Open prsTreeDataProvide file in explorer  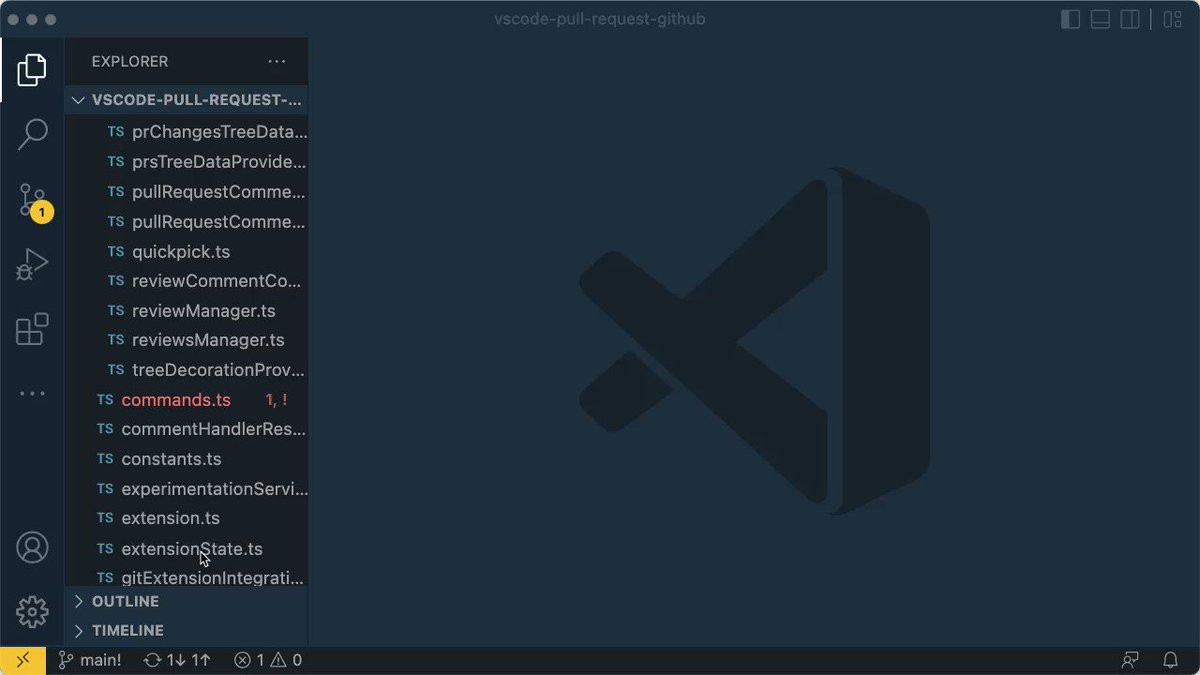tap(187, 162)
